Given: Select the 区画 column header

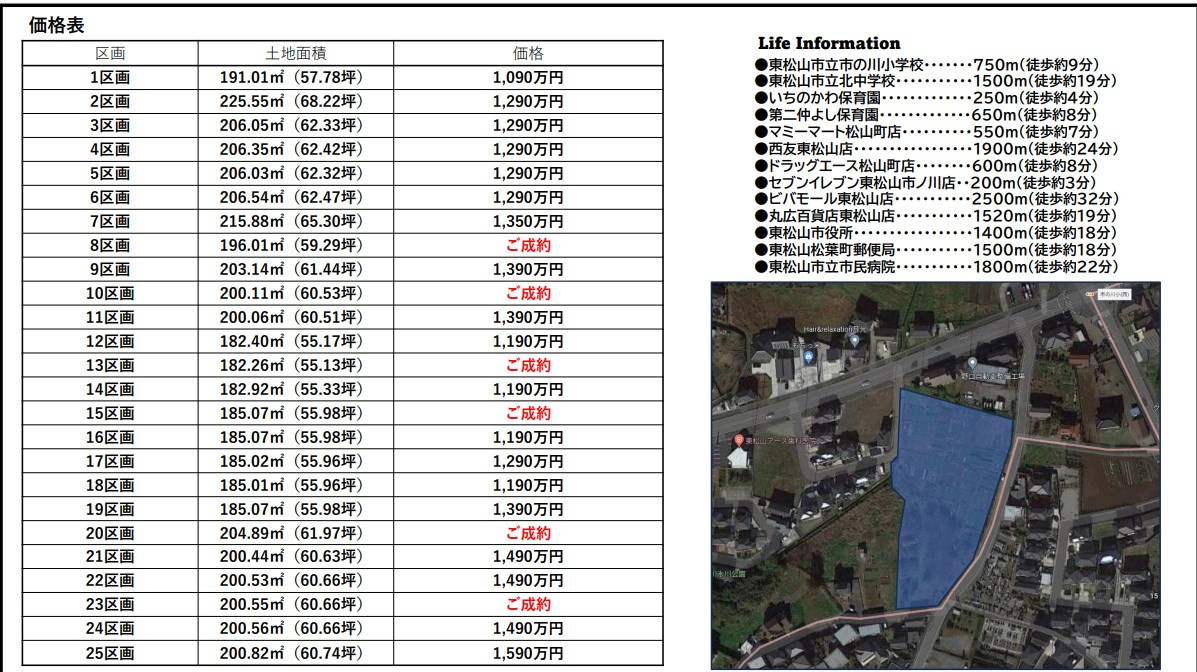Looking at the screenshot, I should coord(110,54).
